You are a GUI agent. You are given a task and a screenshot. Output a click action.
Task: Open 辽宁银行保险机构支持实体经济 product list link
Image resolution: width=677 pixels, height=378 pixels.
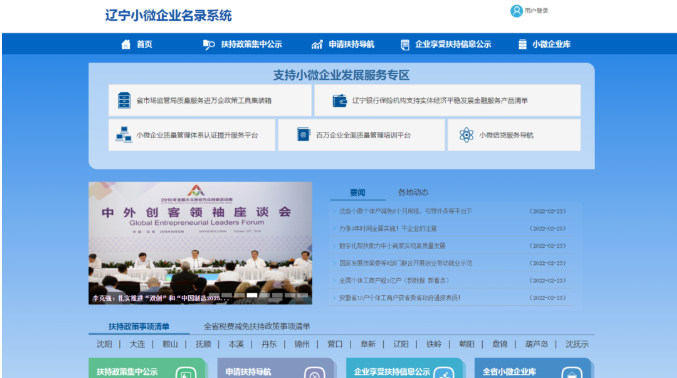(440, 101)
